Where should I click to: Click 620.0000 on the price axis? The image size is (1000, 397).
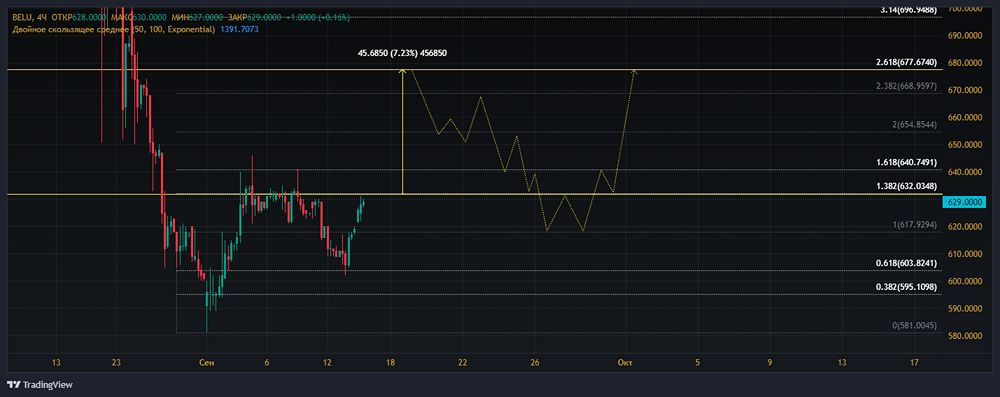[x=965, y=227]
